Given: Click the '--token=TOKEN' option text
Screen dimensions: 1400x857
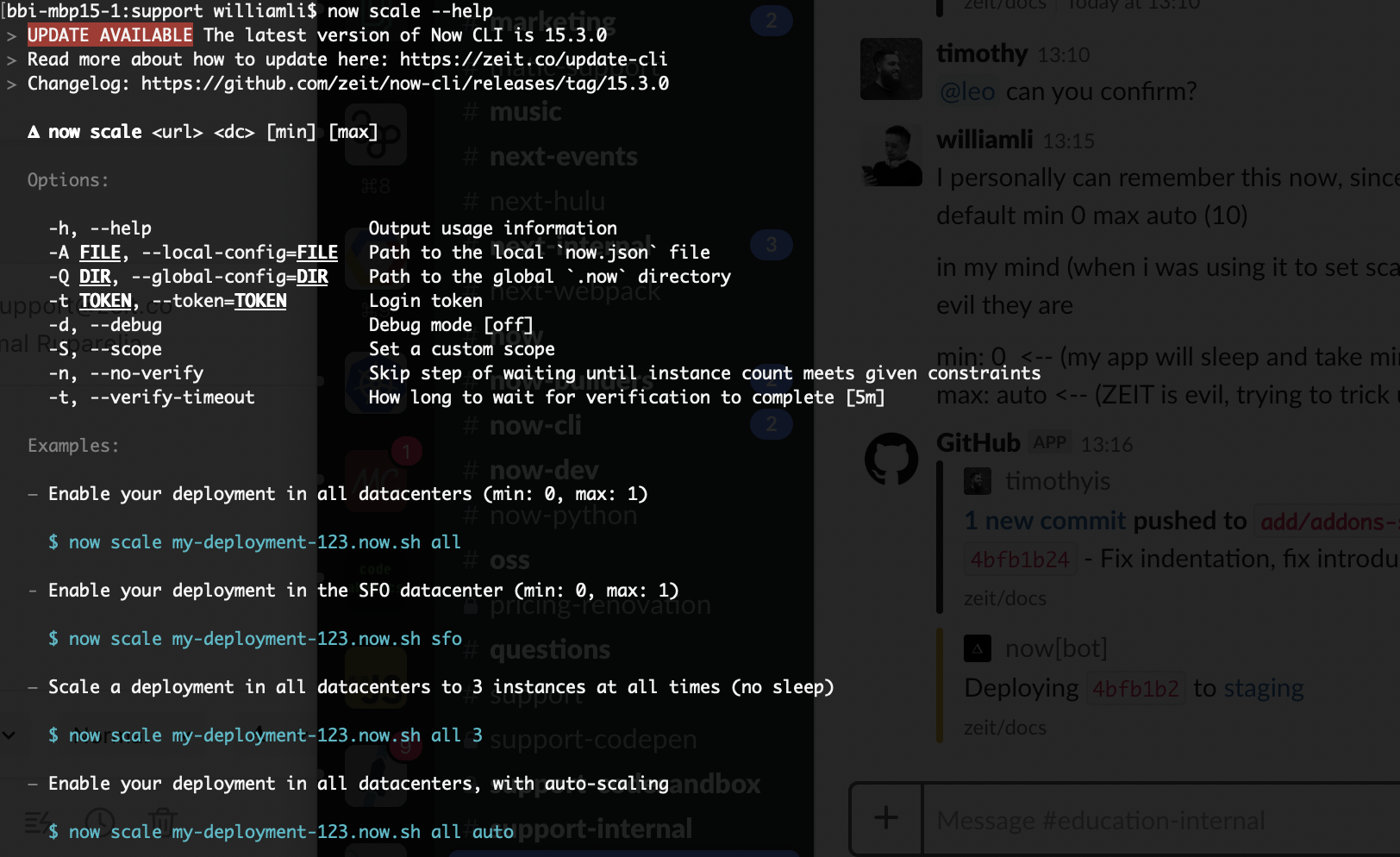Looking at the screenshot, I should click(219, 301).
